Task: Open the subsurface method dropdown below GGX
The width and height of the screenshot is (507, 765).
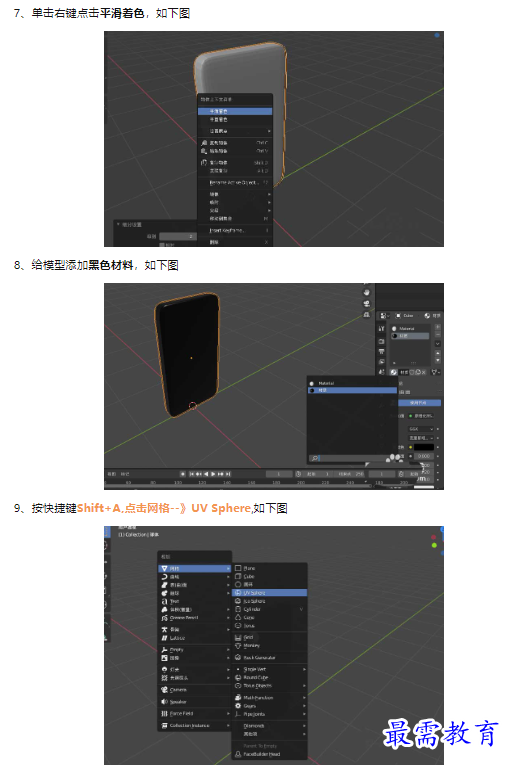Action: coord(421,438)
